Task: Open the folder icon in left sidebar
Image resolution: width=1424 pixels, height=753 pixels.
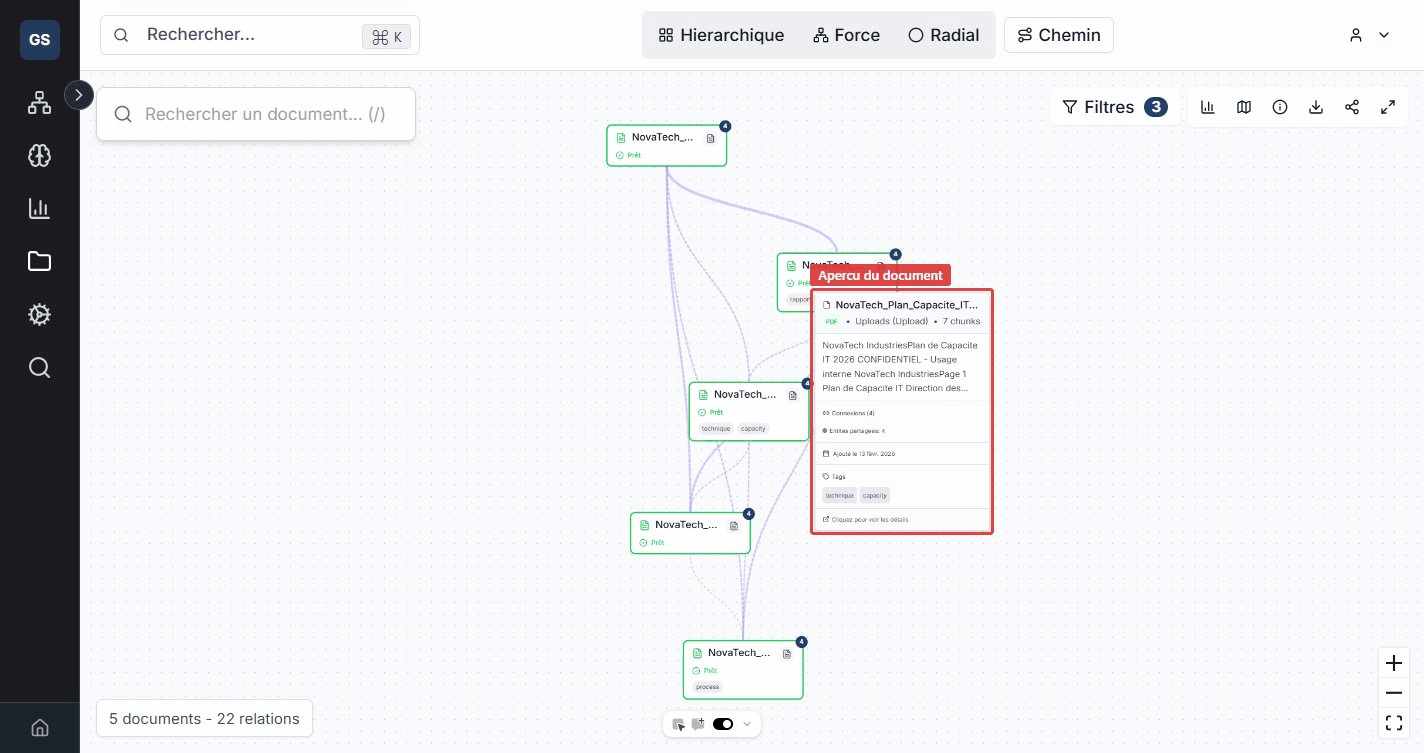Action: (x=39, y=262)
